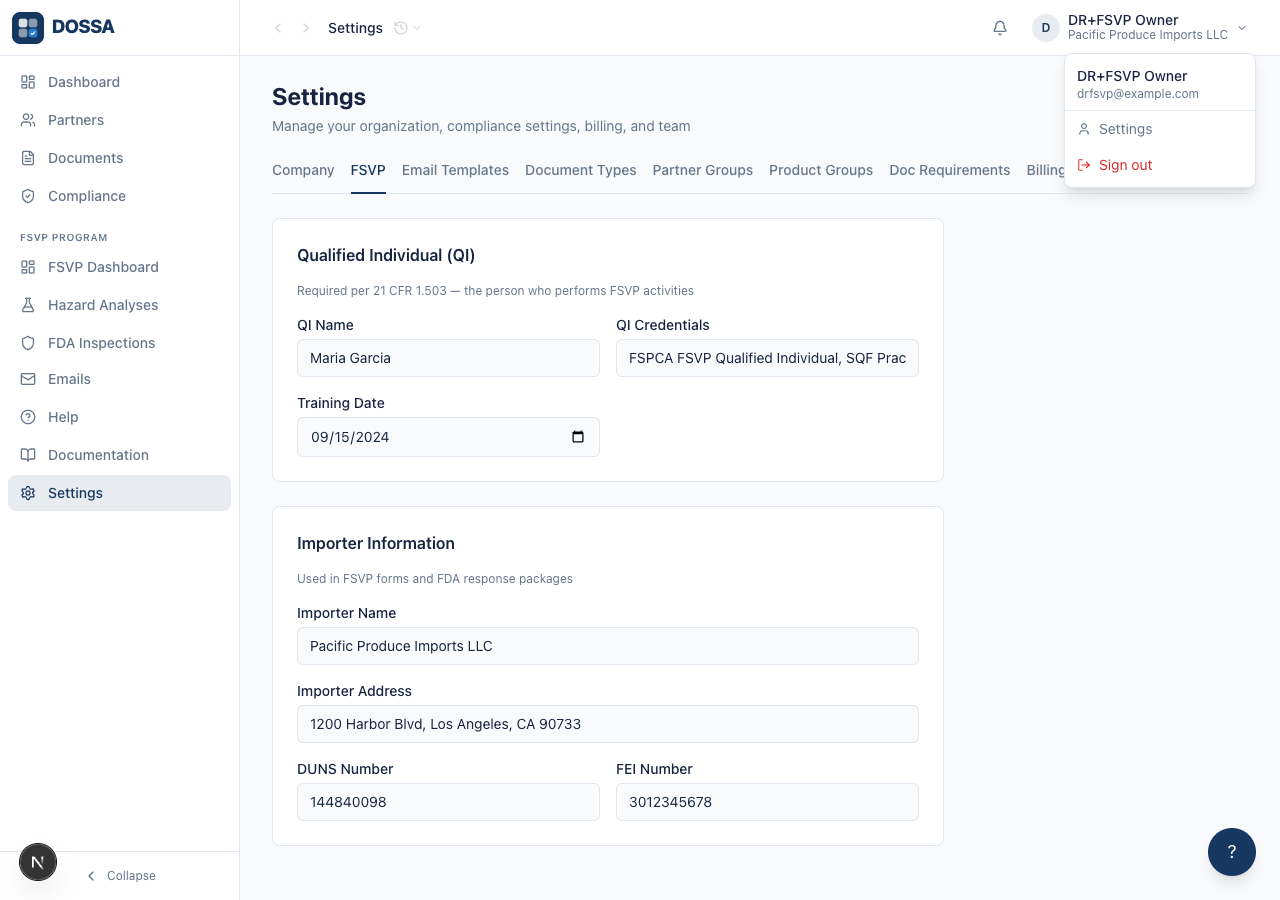
Task: Select the FSVP tab
Action: [368, 170]
